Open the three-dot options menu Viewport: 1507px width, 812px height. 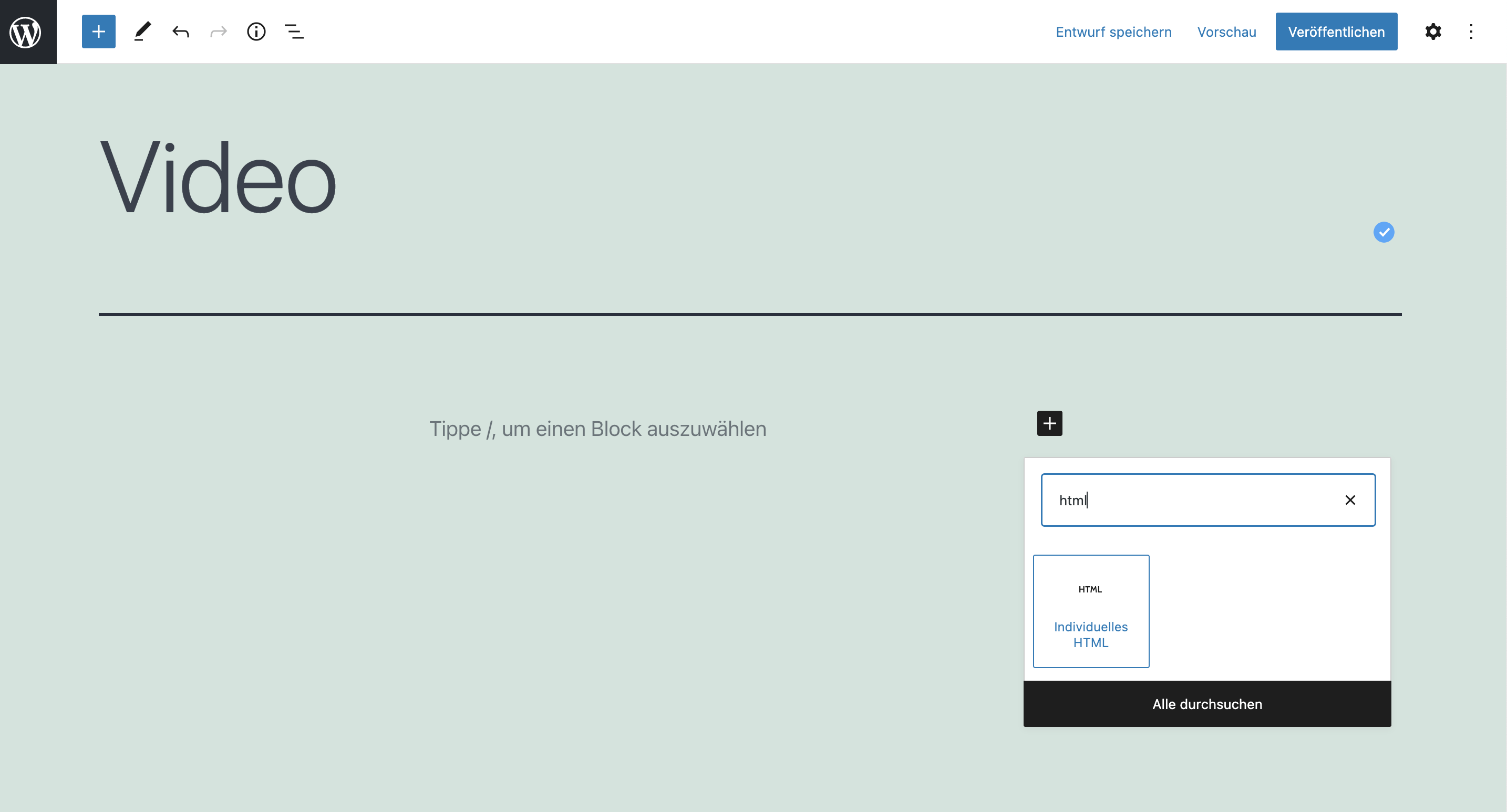(x=1471, y=32)
